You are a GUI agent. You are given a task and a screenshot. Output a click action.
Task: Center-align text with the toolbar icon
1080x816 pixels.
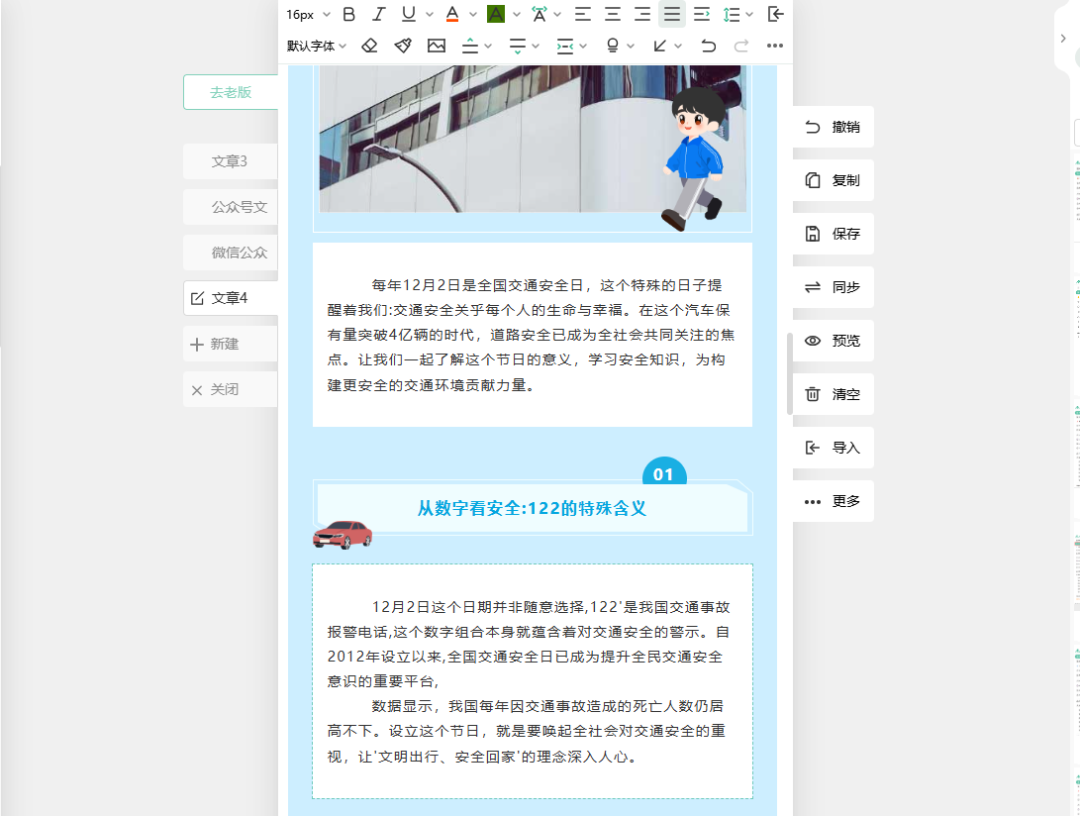612,14
